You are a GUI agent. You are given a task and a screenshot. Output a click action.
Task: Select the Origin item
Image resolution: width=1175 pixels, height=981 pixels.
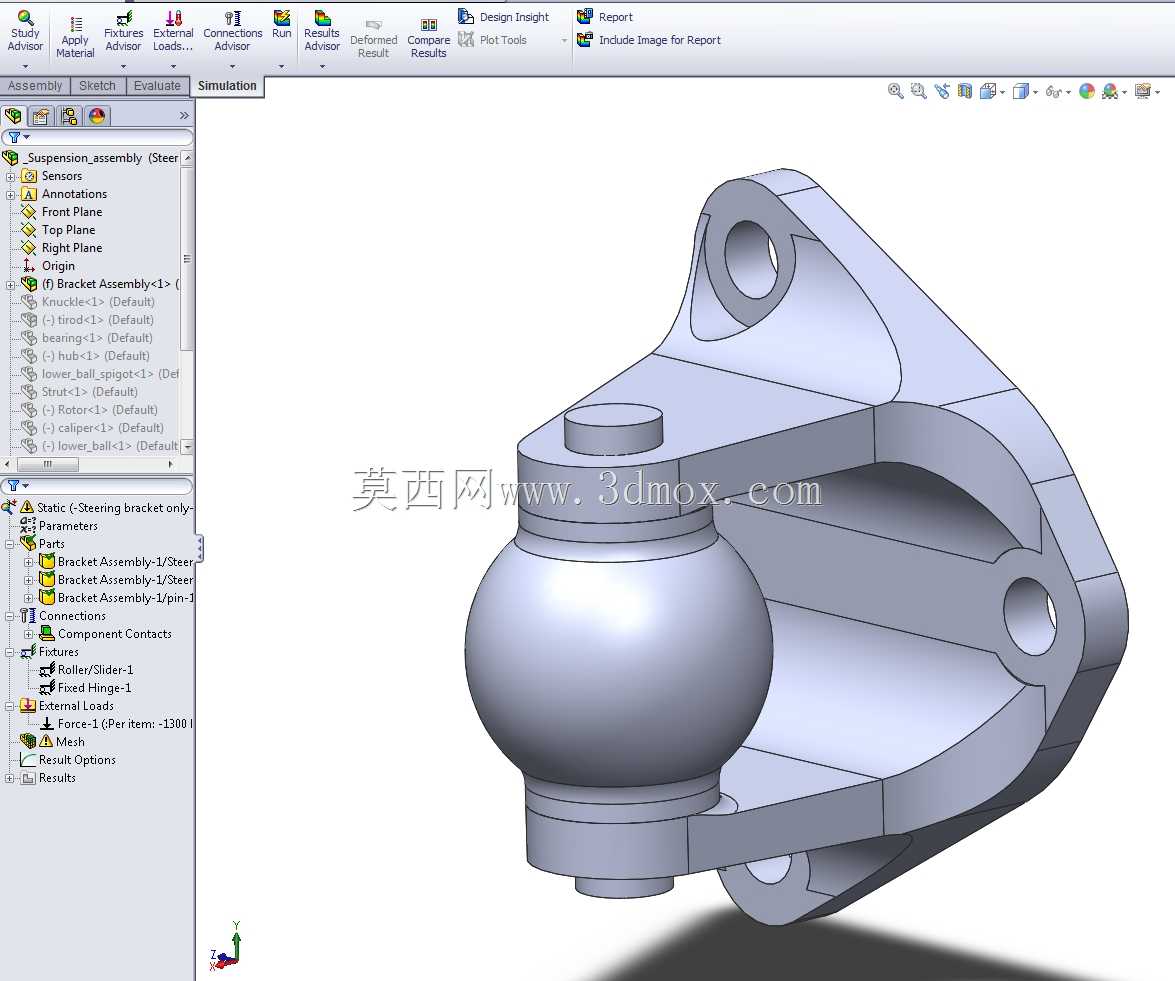58,266
